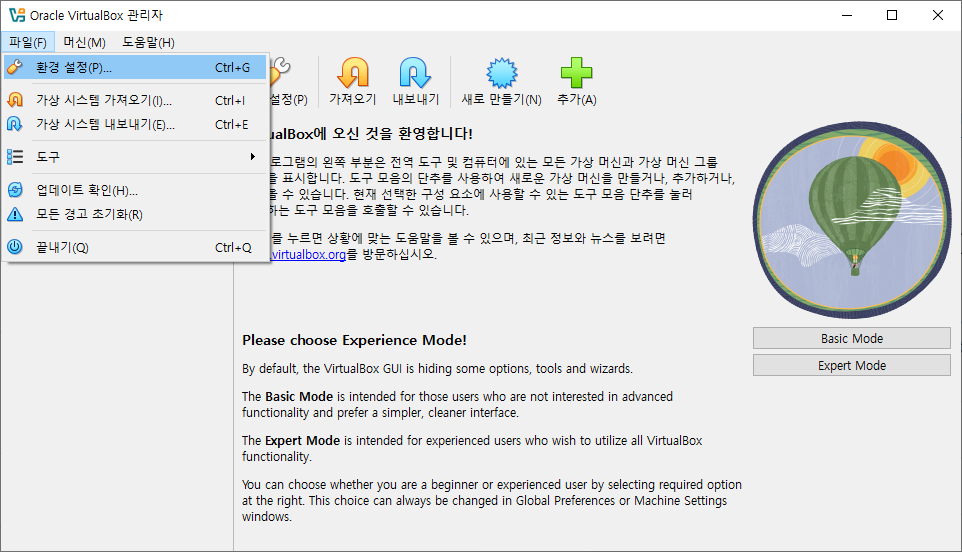Click the green plus 추가(A) toolbar icon
This screenshot has height=552, width=962.
[577, 73]
